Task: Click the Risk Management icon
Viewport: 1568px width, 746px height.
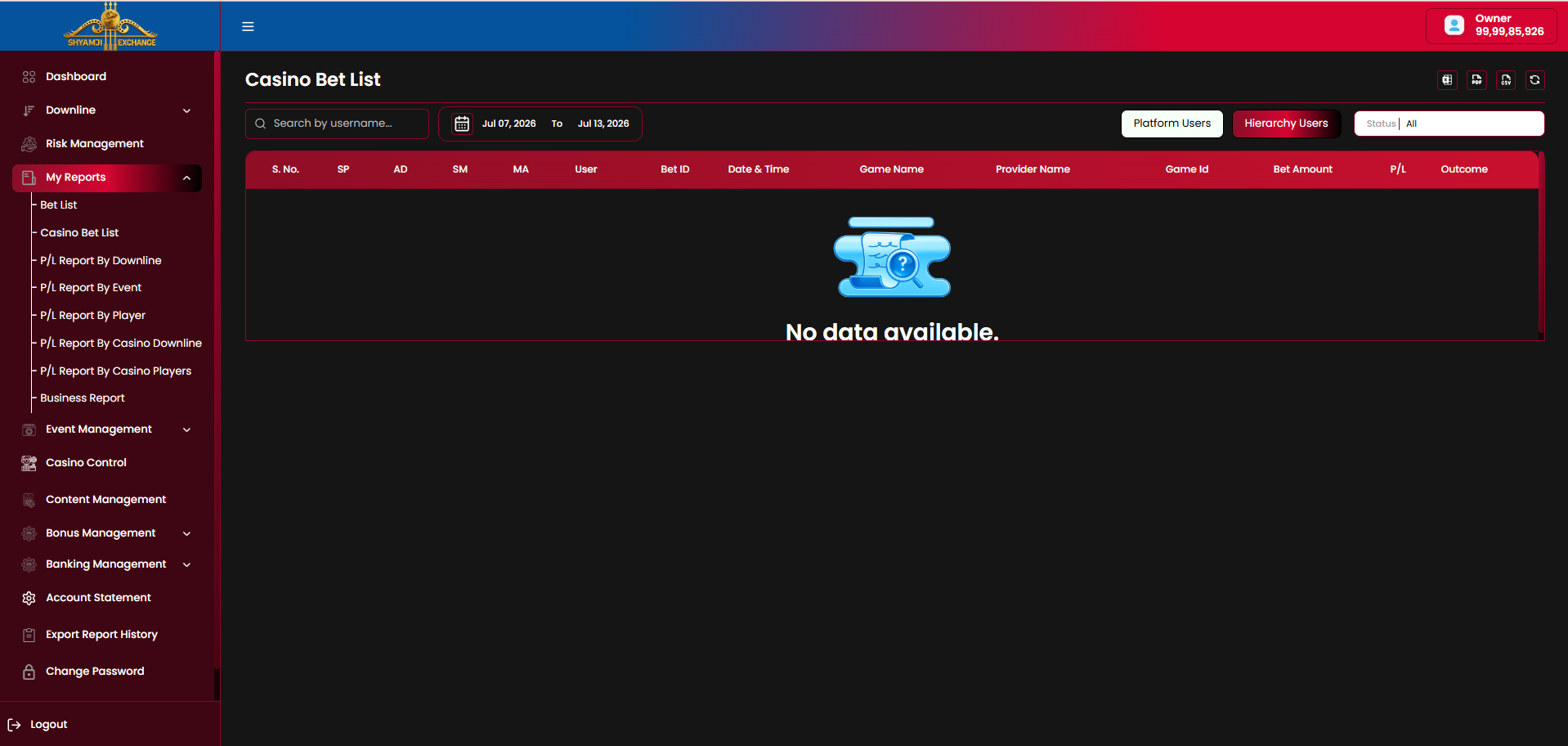Action: [29, 144]
